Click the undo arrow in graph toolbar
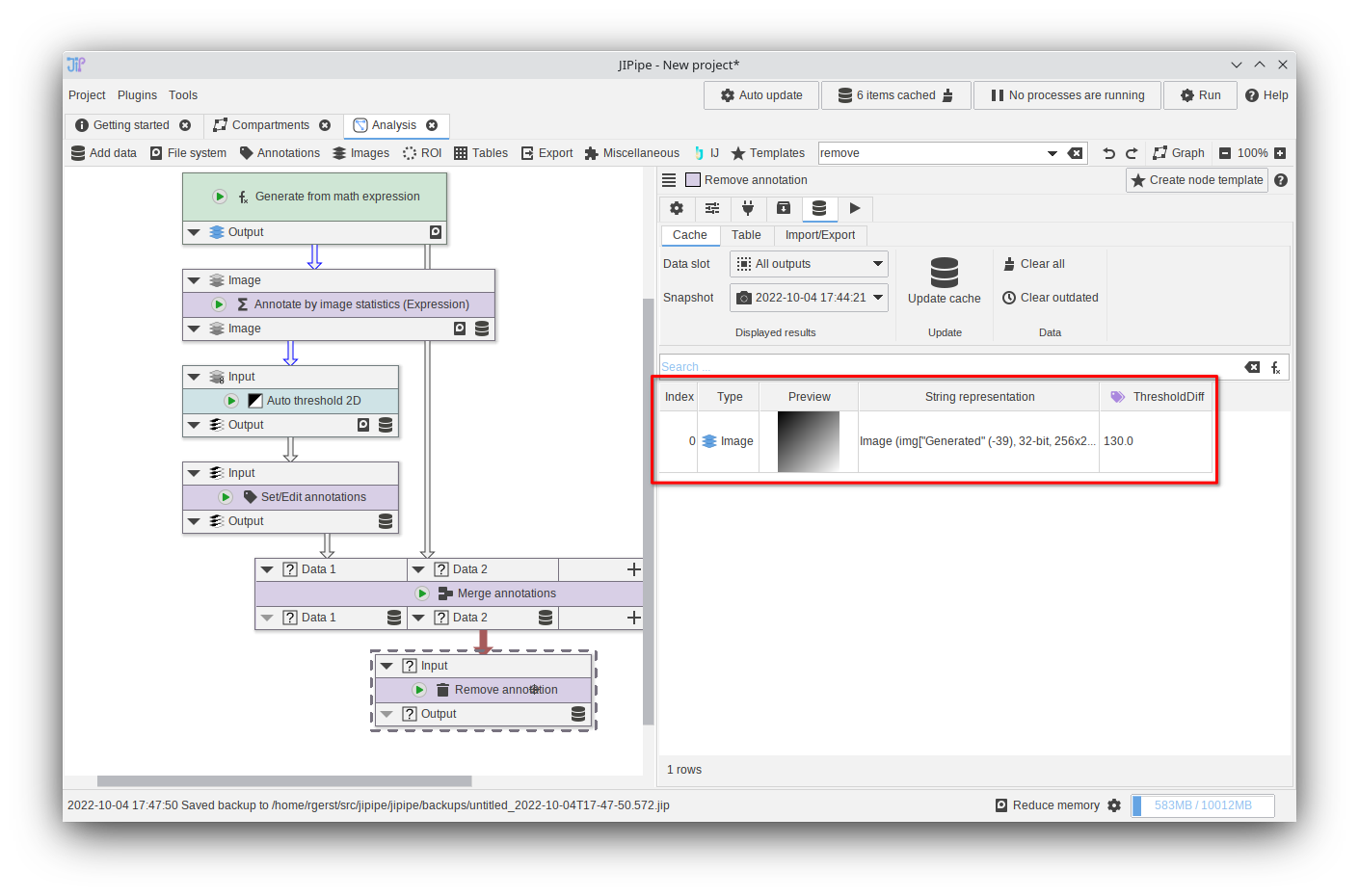This screenshot has height=896, width=1359. point(1108,153)
